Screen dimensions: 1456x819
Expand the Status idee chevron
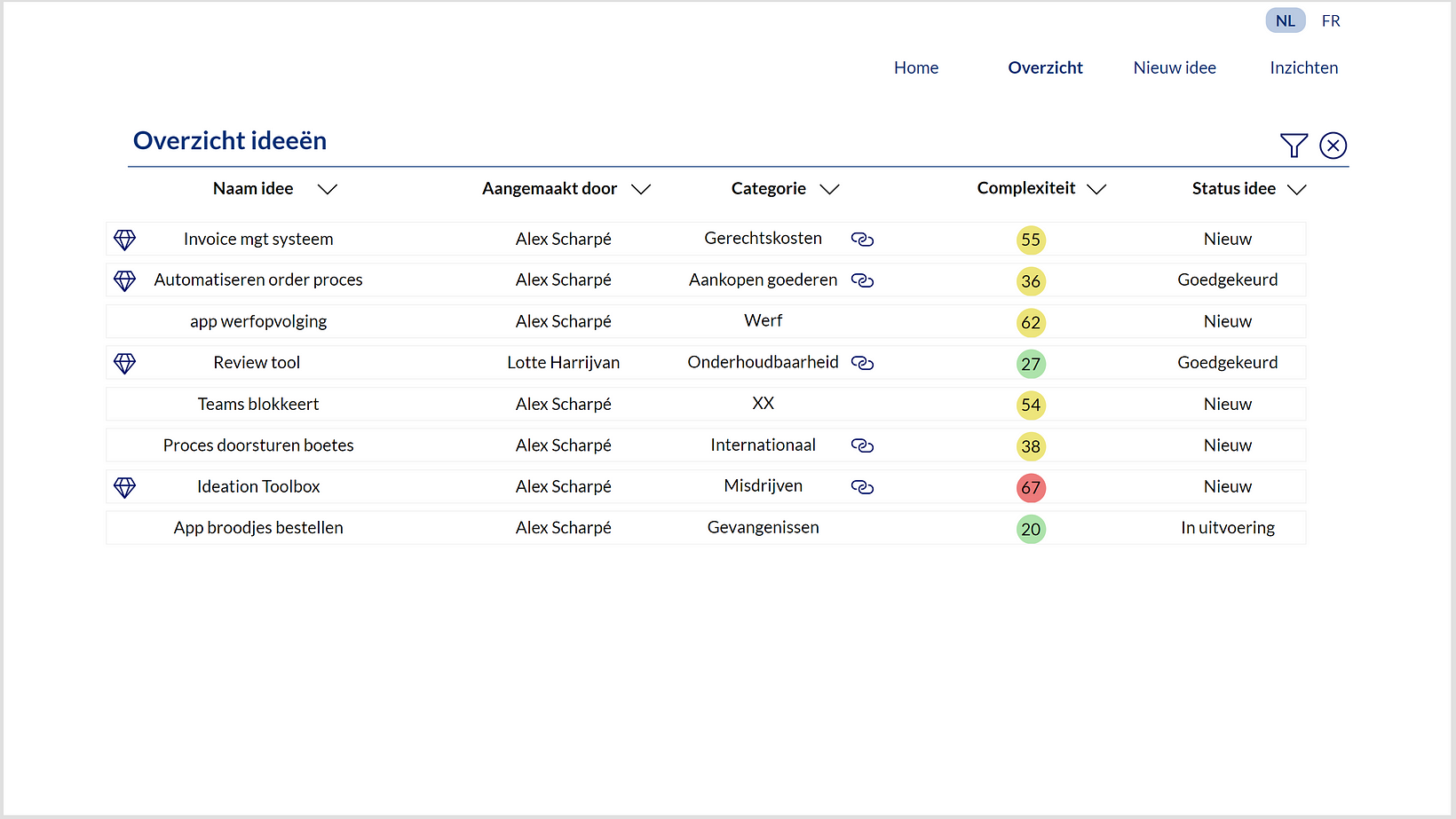click(1297, 189)
